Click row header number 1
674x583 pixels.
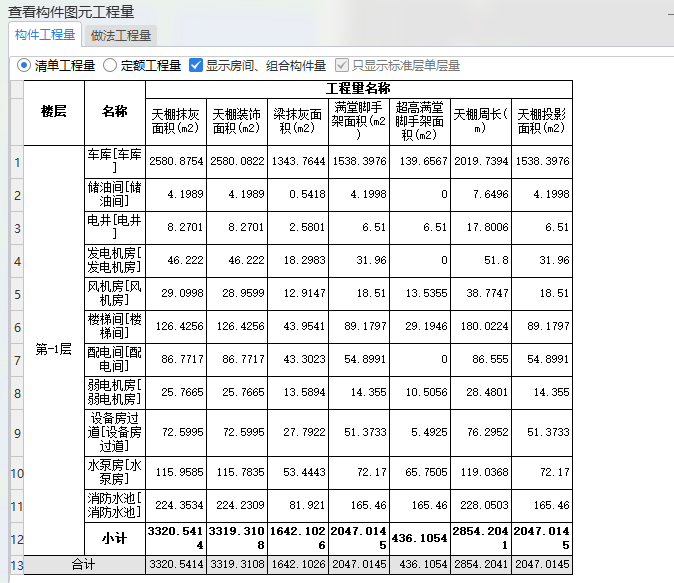click(x=17, y=162)
